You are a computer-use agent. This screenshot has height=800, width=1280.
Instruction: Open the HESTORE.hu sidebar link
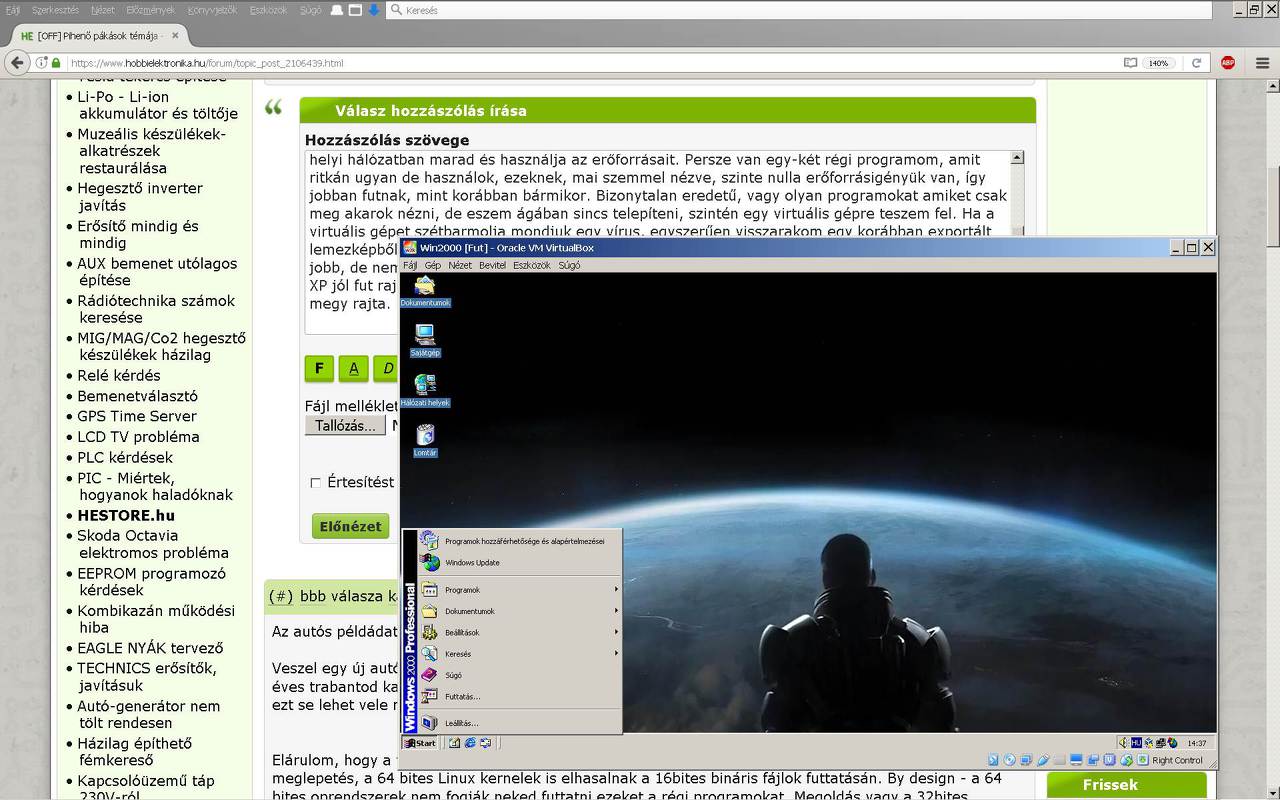pyautogui.click(x=126, y=516)
